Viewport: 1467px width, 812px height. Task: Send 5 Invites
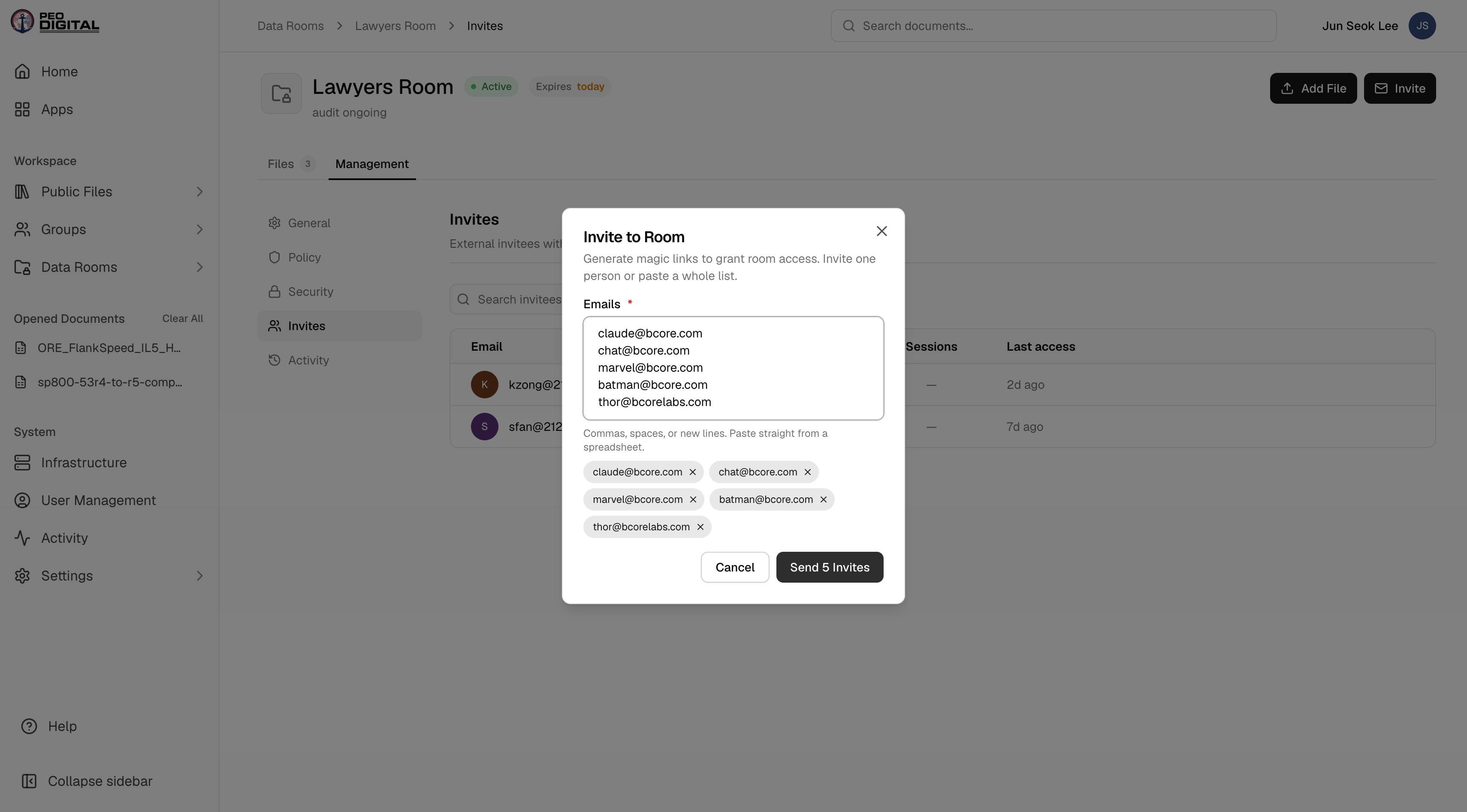tap(829, 567)
